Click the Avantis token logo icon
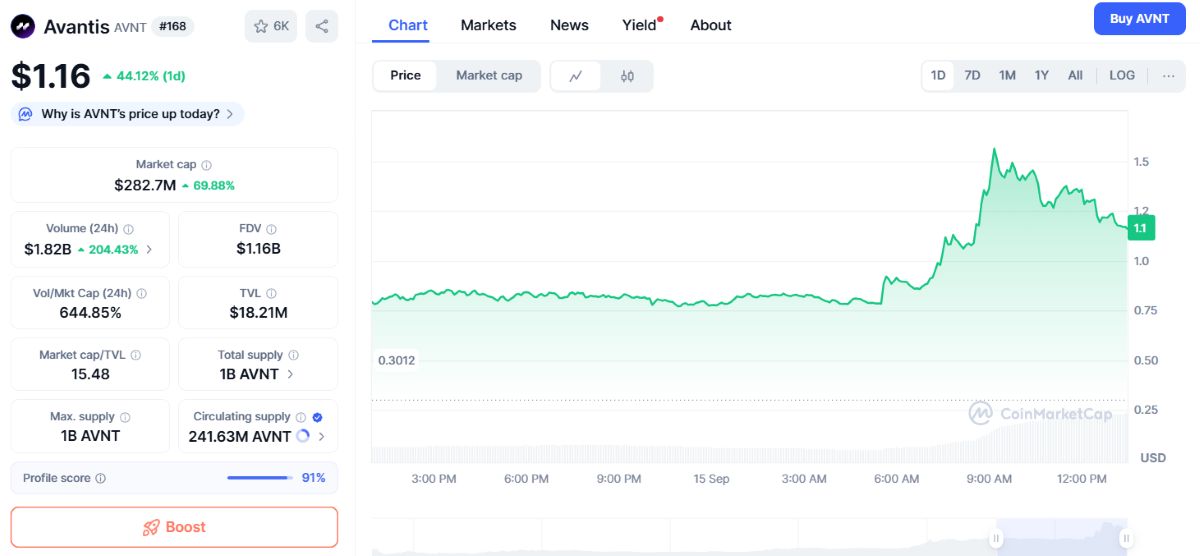The image size is (1200, 556). [23, 26]
